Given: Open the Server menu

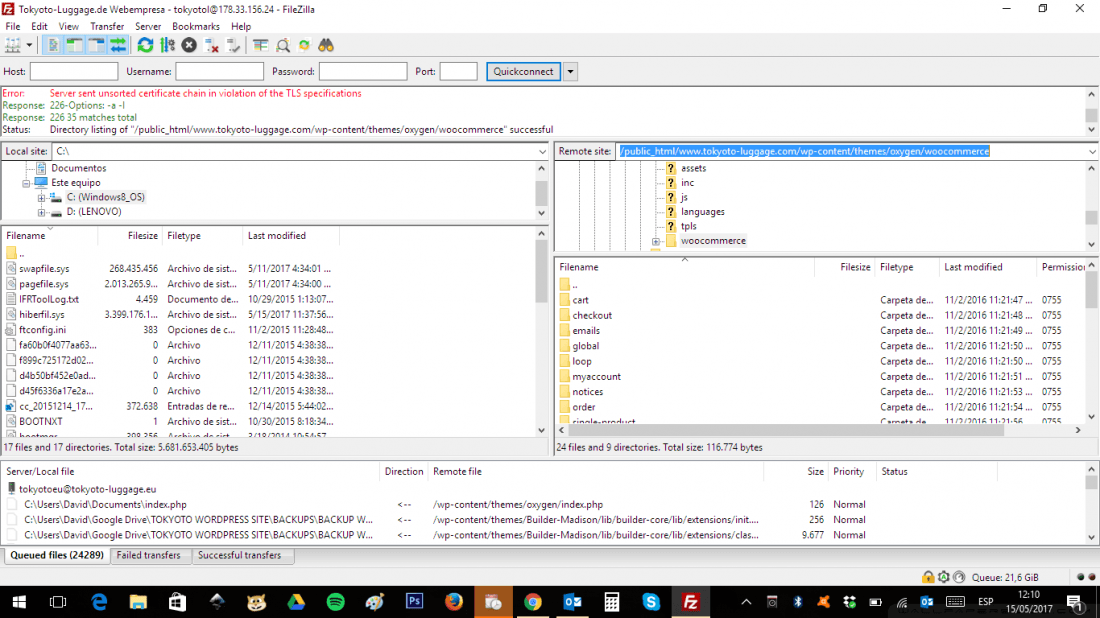Looking at the screenshot, I should tap(148, 27).
